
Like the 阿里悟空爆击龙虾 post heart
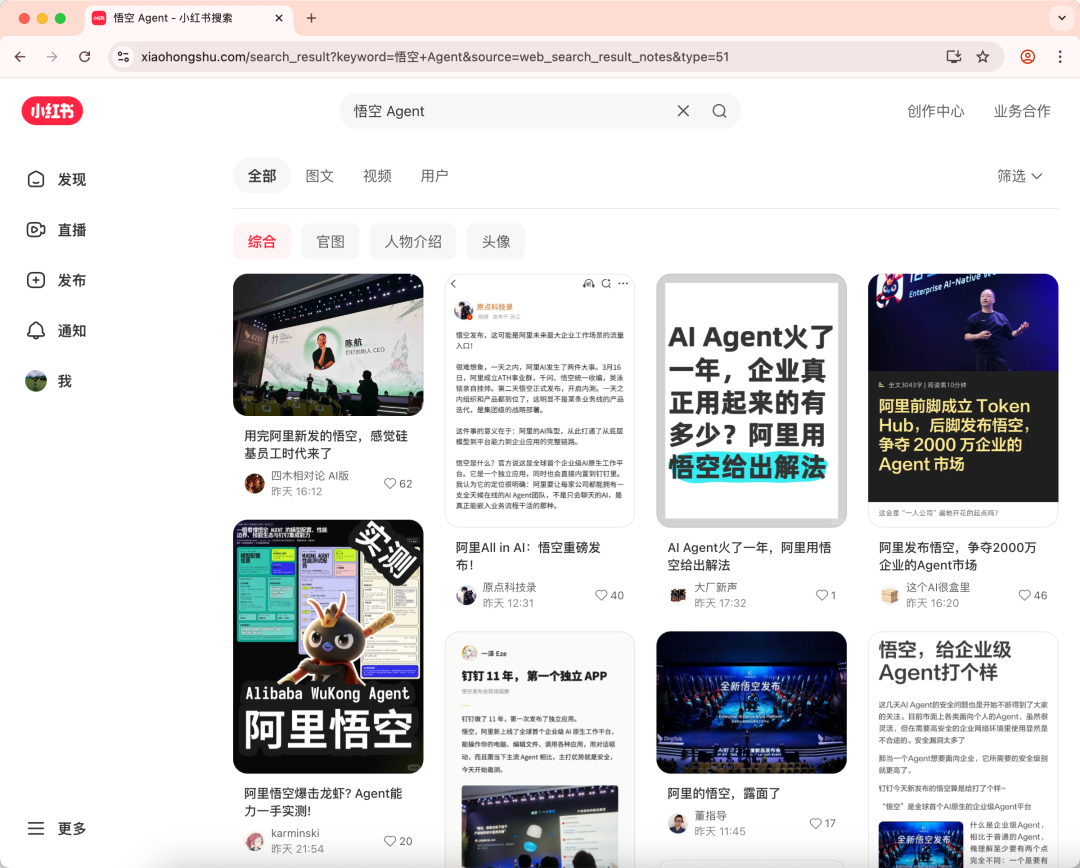coord(390,841)
